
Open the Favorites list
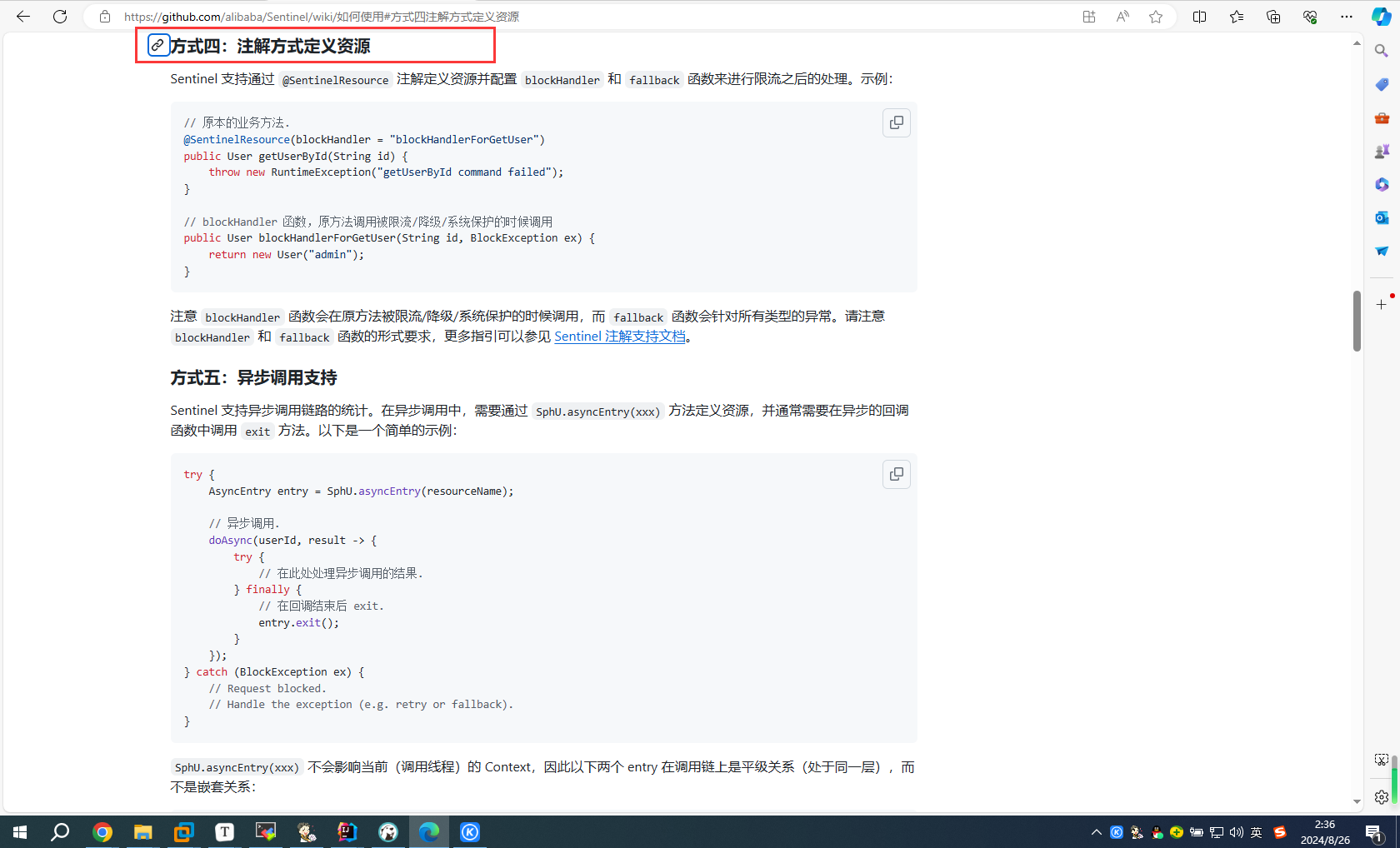pyautogui.click(x=1237, y=17)
